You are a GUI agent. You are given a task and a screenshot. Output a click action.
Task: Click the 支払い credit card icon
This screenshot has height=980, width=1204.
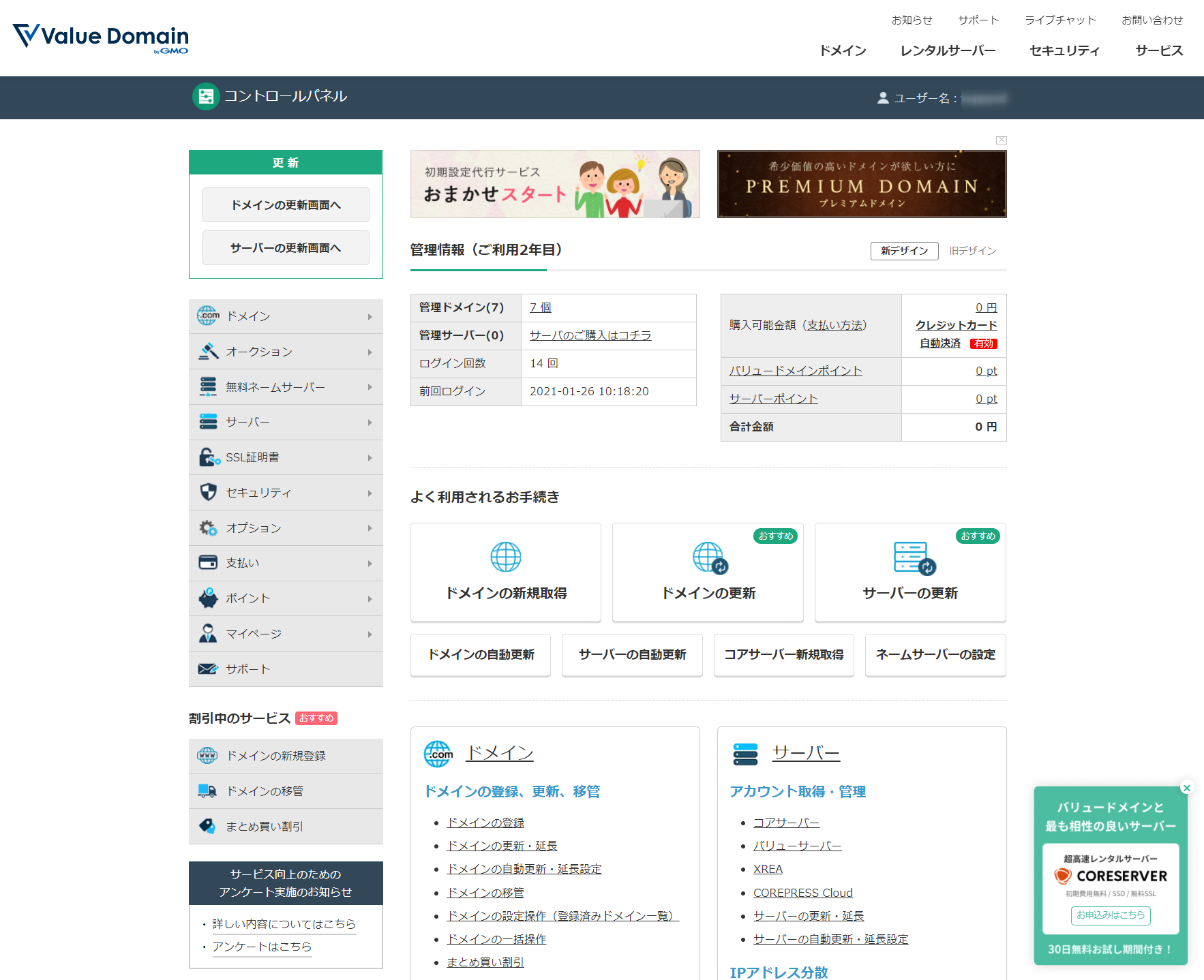coord(208,563)
